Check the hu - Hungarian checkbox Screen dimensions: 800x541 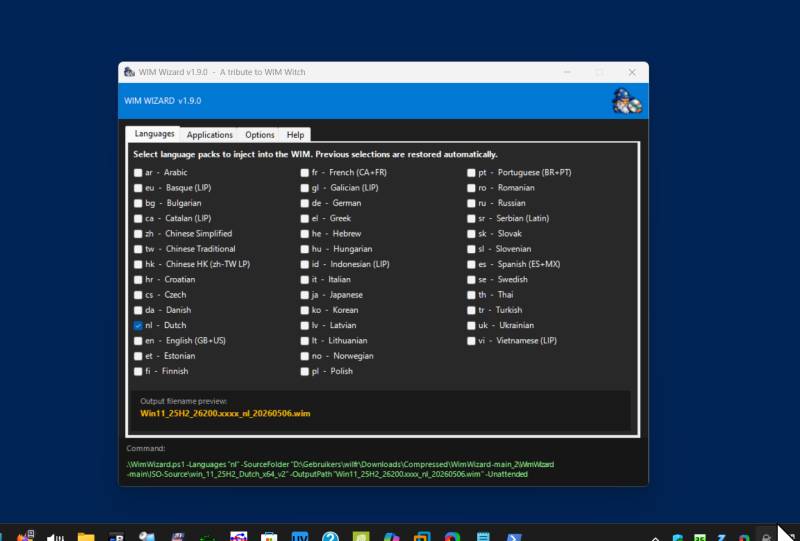pyautogui.click(x=305, y=249)
